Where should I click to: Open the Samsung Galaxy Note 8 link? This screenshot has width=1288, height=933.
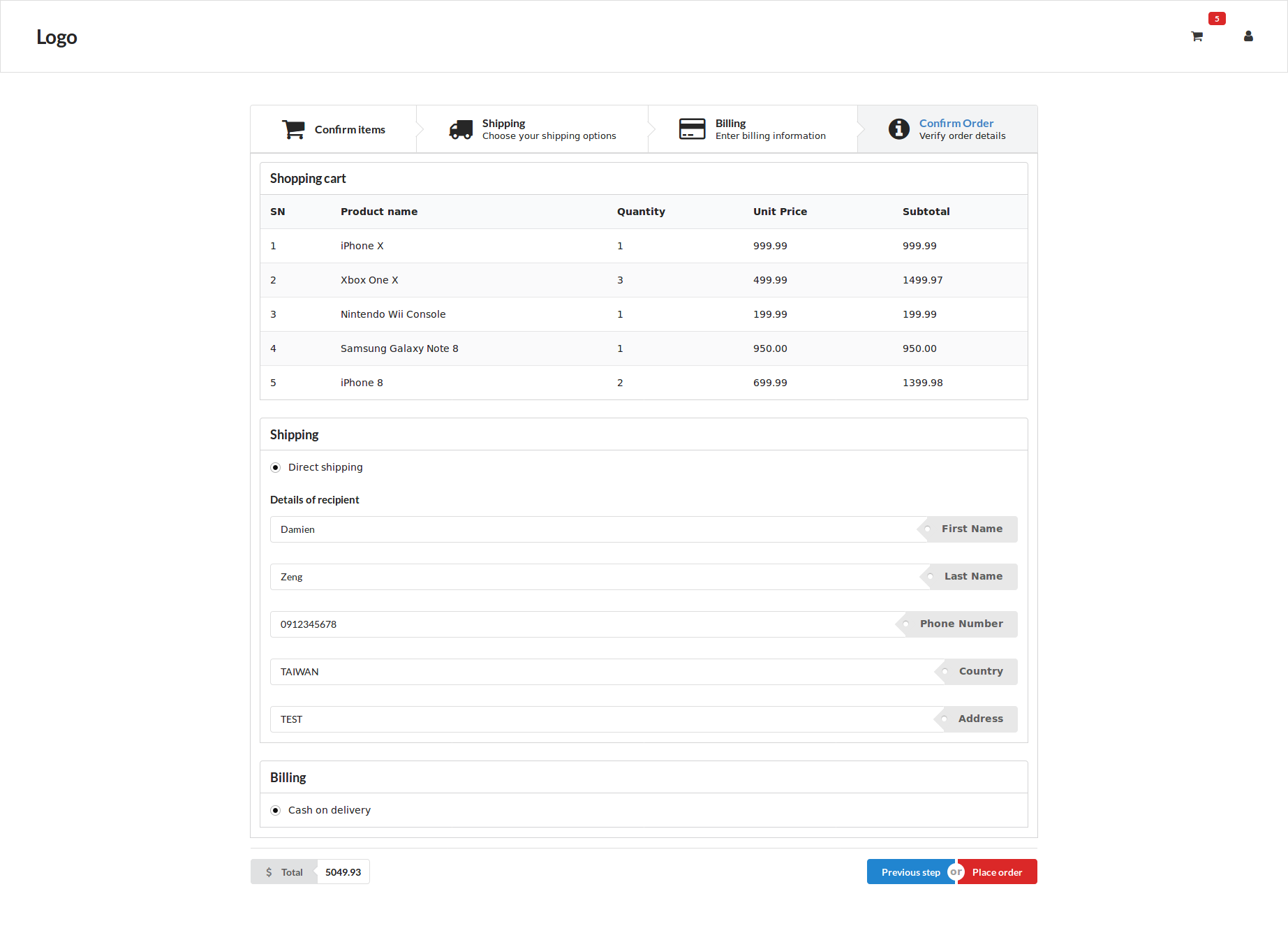tap(399, 348)
